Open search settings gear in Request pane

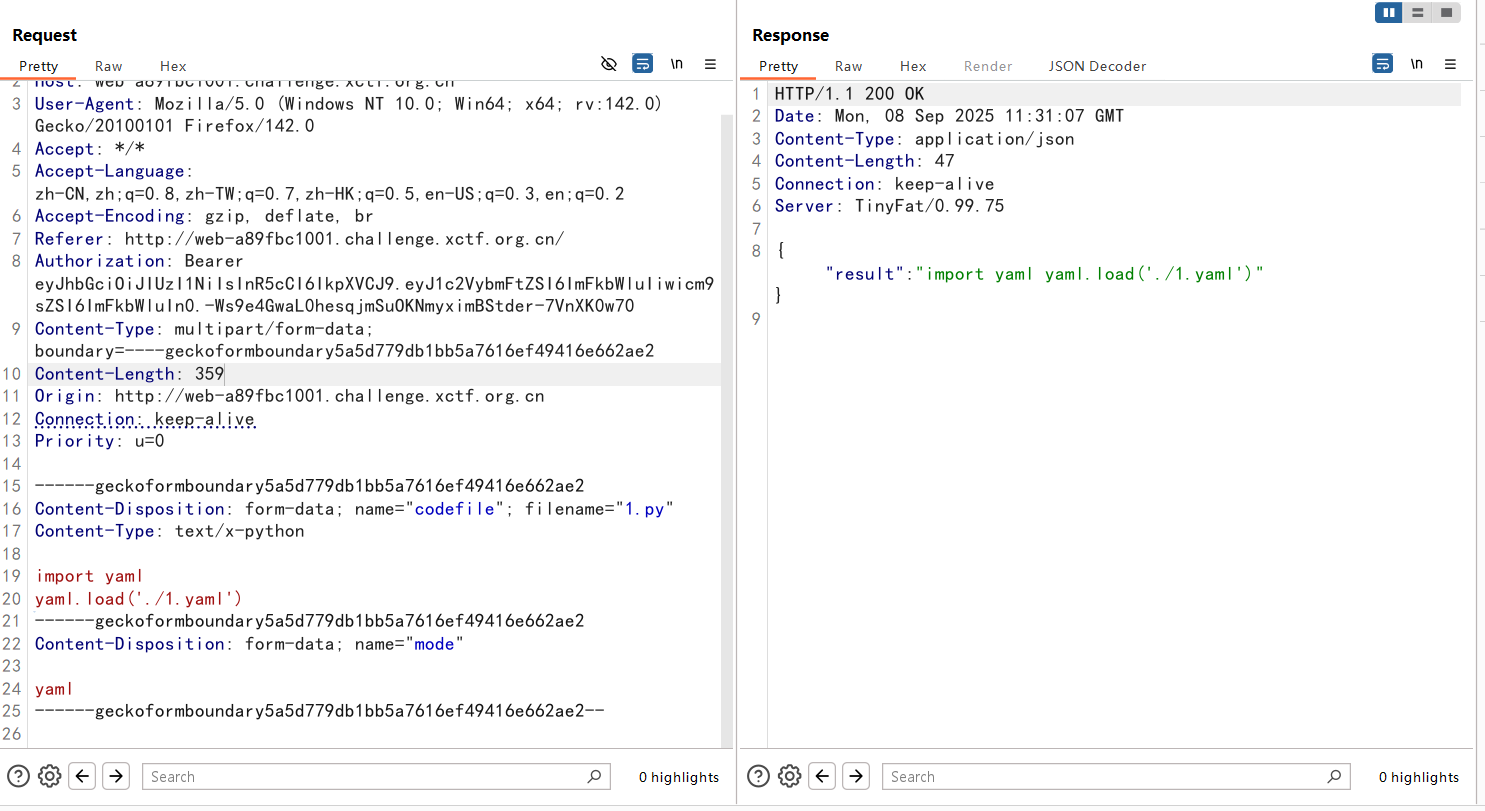click(50, 776)
